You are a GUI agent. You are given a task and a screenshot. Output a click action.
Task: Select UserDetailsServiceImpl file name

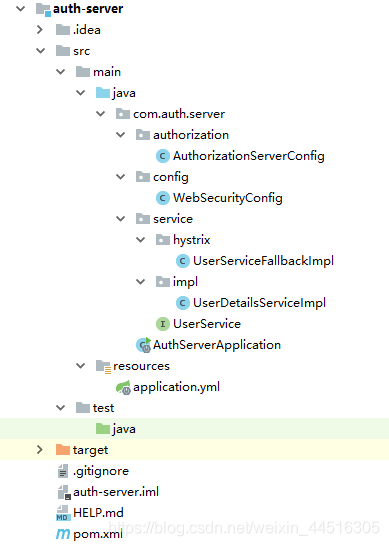point(259,303)
